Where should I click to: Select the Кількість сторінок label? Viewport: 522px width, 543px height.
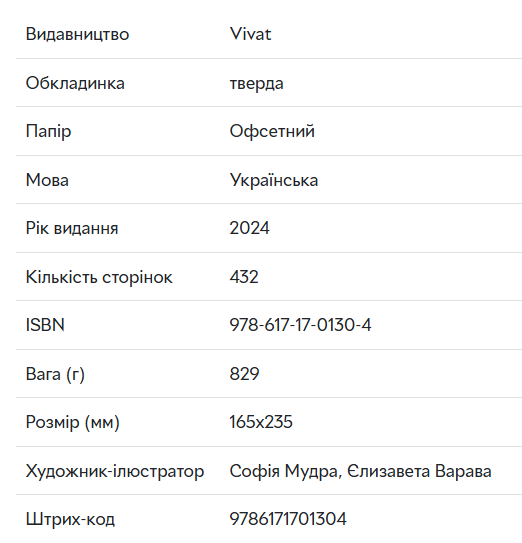coord(99,277)
